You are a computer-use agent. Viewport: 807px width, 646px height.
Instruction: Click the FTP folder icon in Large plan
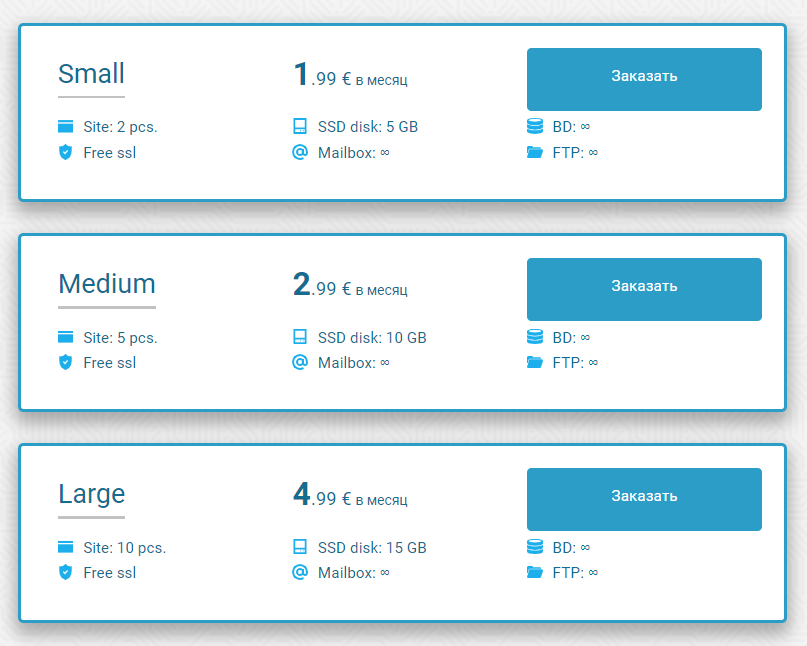click(535, 573)
